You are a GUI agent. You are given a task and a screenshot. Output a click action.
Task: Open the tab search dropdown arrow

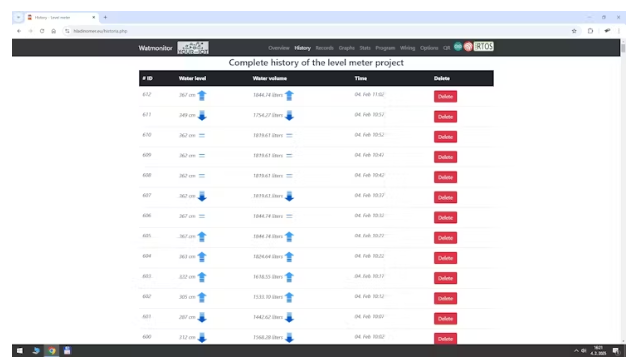tap(18, 17)
